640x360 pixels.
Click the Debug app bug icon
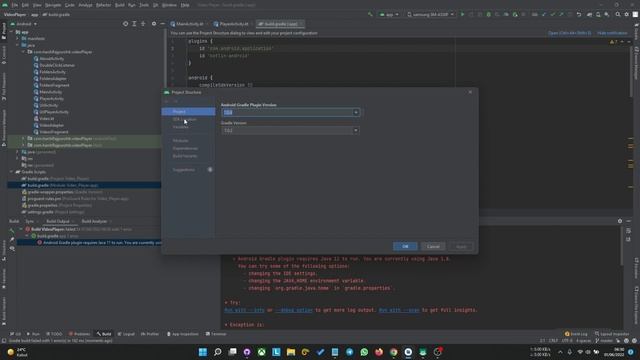tap(489, 14)
